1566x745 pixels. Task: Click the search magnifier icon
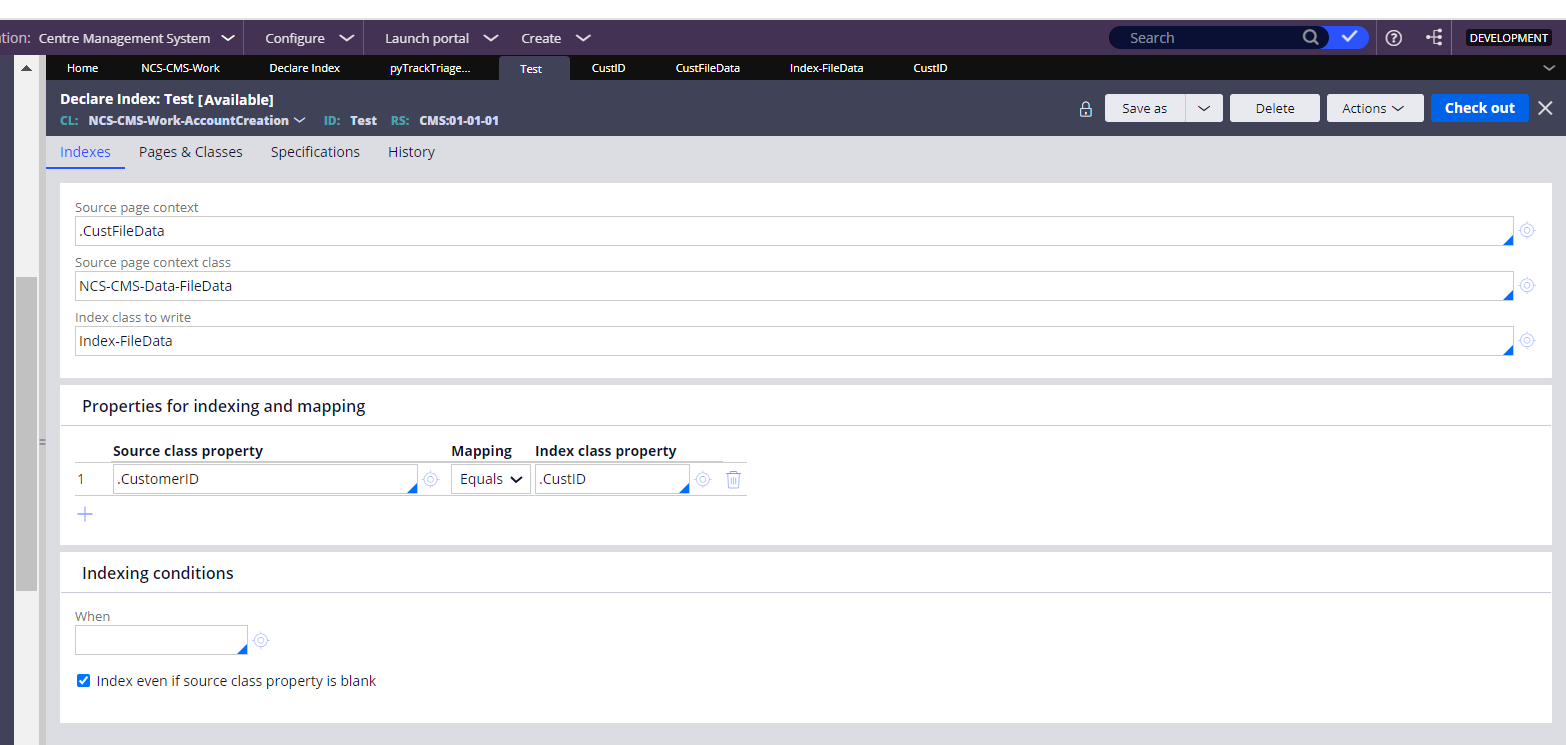coord(1310,38)
